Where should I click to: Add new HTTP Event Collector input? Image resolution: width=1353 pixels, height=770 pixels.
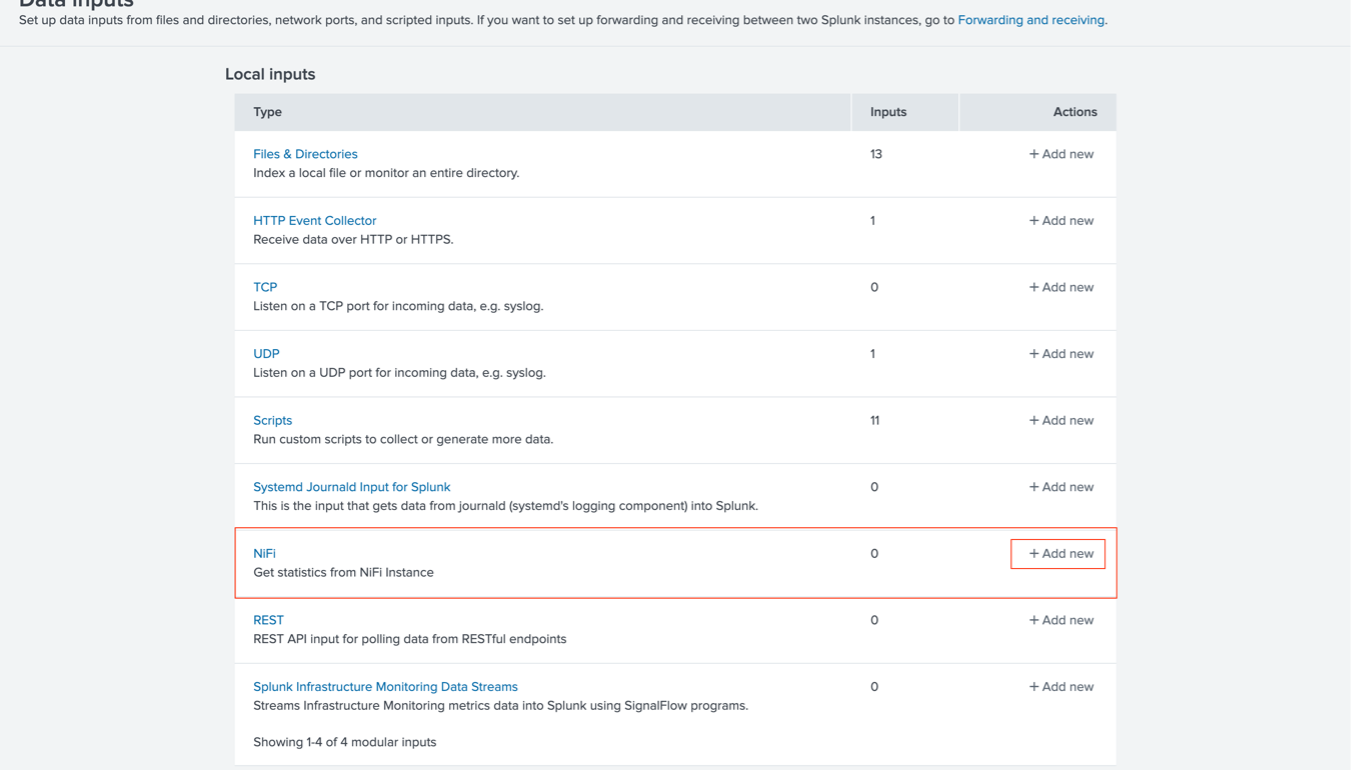pos(1061,221)
